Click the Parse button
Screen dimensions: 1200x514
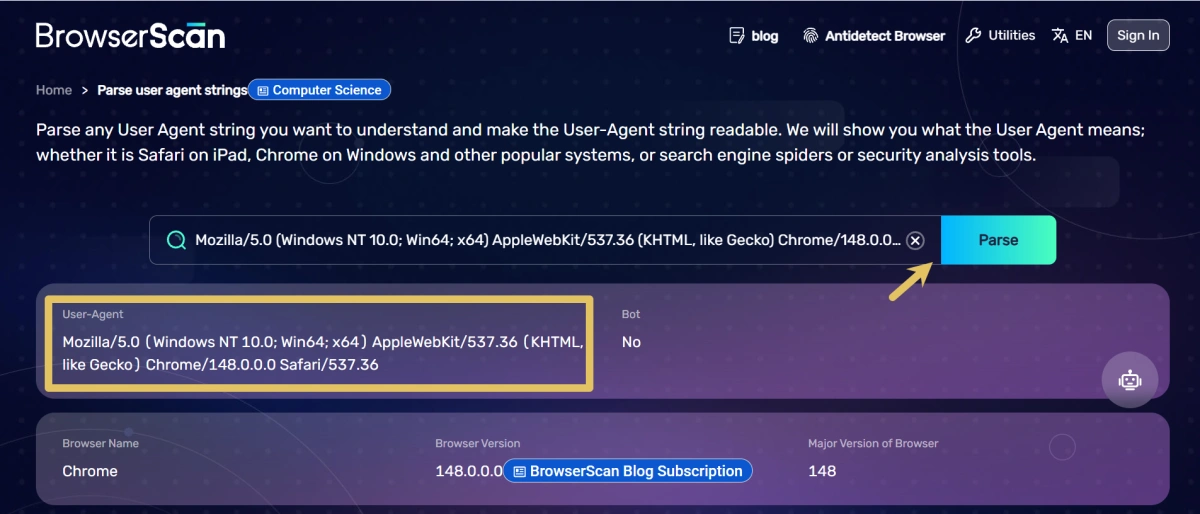[998, 240]
